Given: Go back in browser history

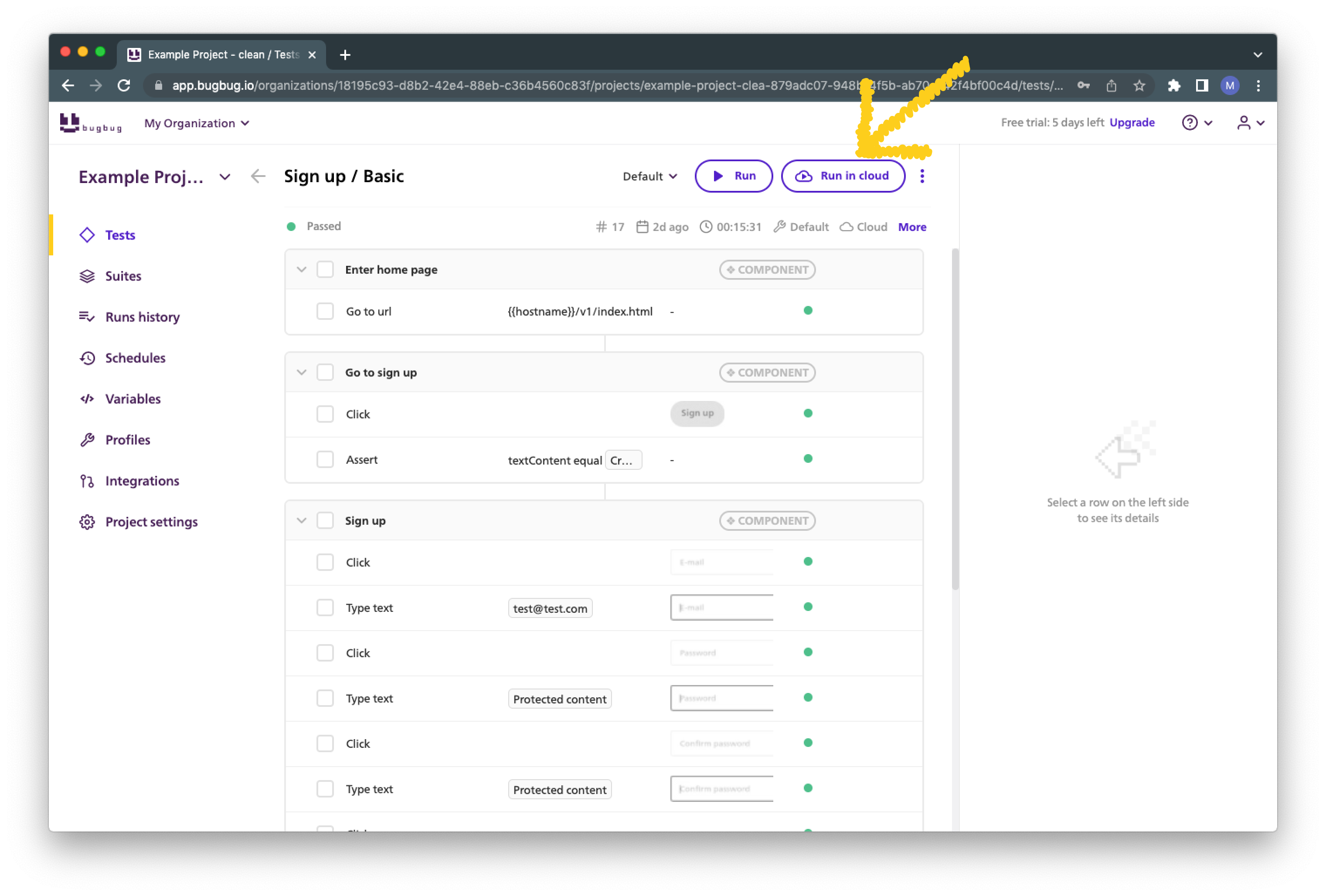Looking at the screenshot, I should click(68, 85).
